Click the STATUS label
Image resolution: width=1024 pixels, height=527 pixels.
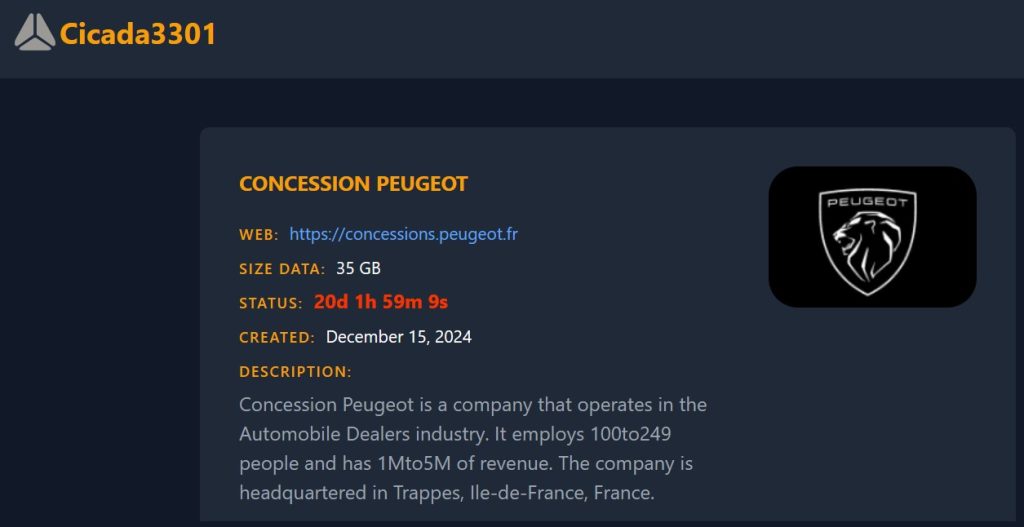(x=271, y=303)
